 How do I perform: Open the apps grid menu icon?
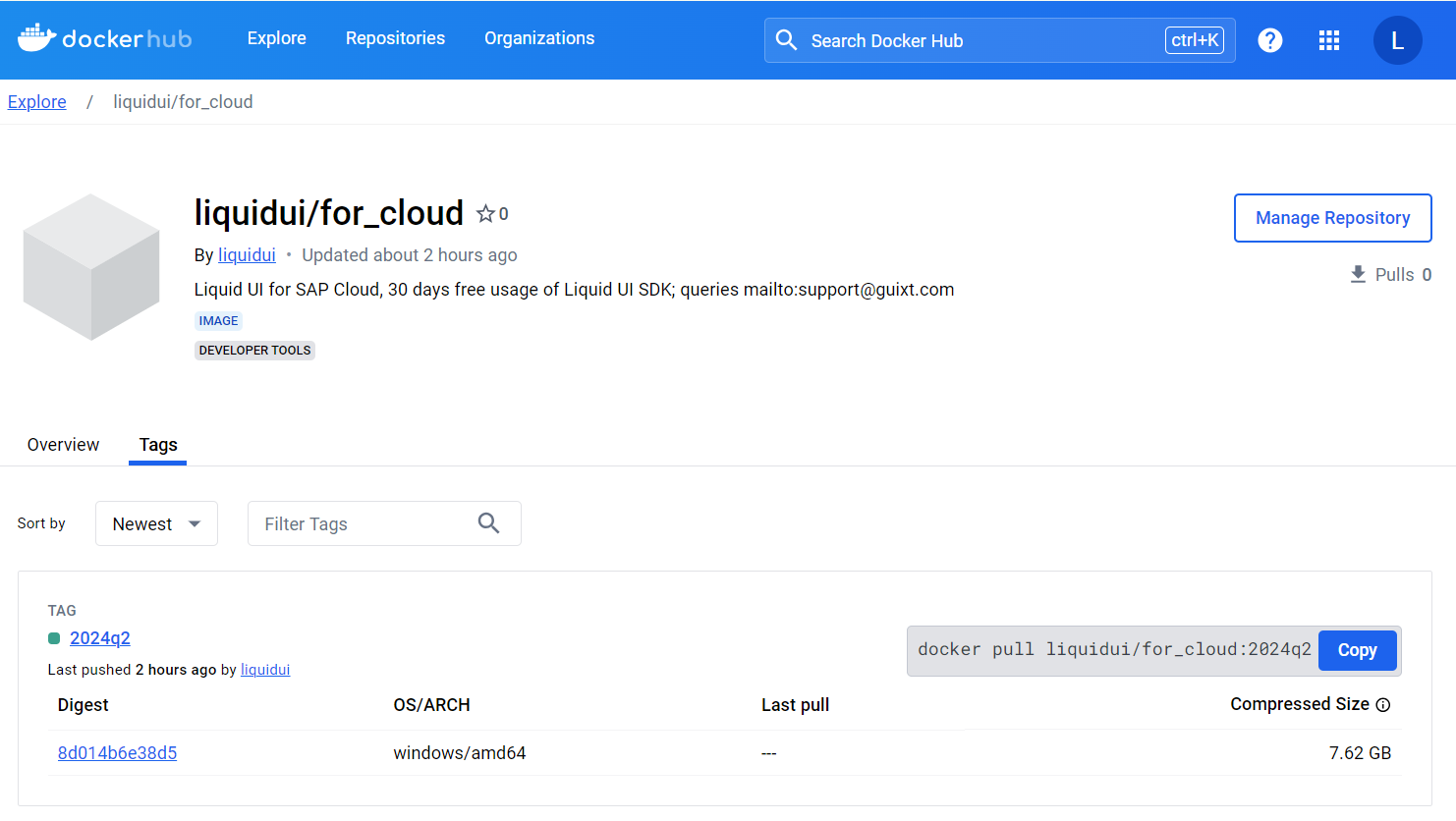[x=1329, y=40]
